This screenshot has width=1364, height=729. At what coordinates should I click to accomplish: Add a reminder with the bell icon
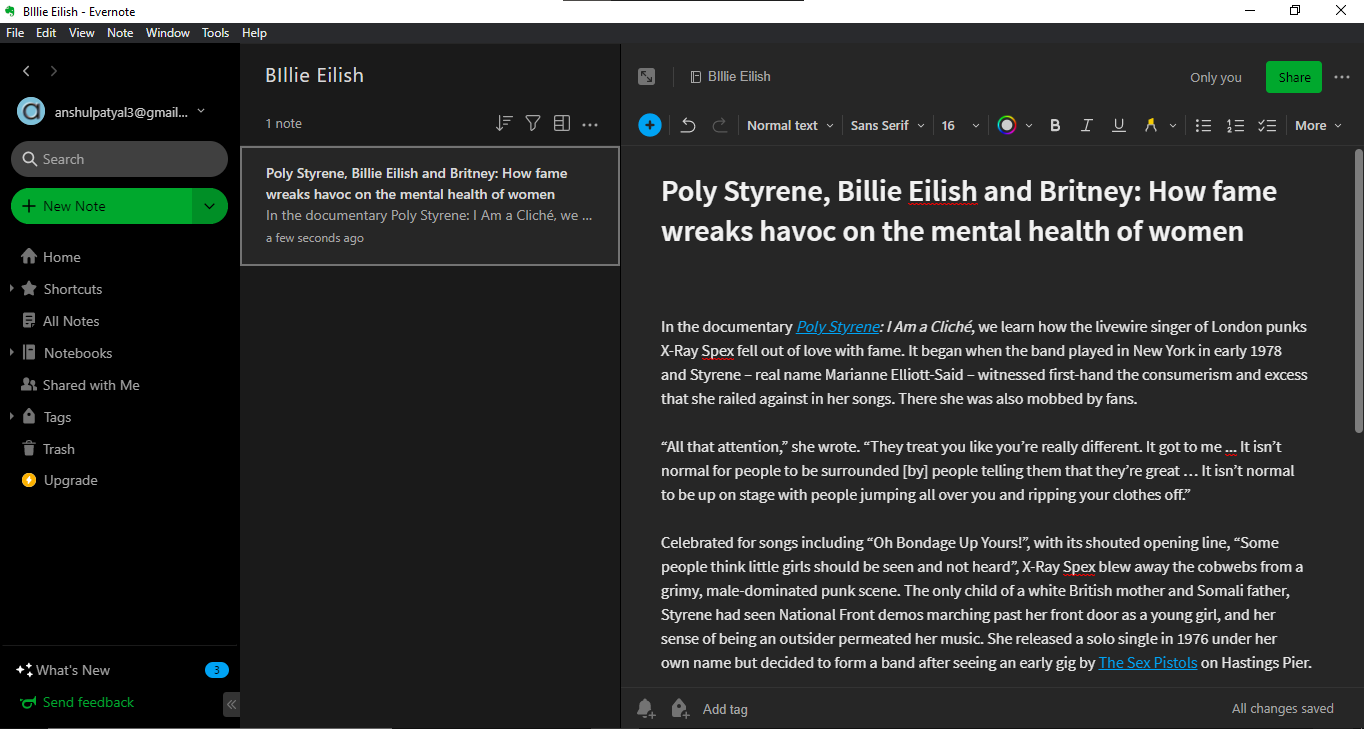click(646, 709)
